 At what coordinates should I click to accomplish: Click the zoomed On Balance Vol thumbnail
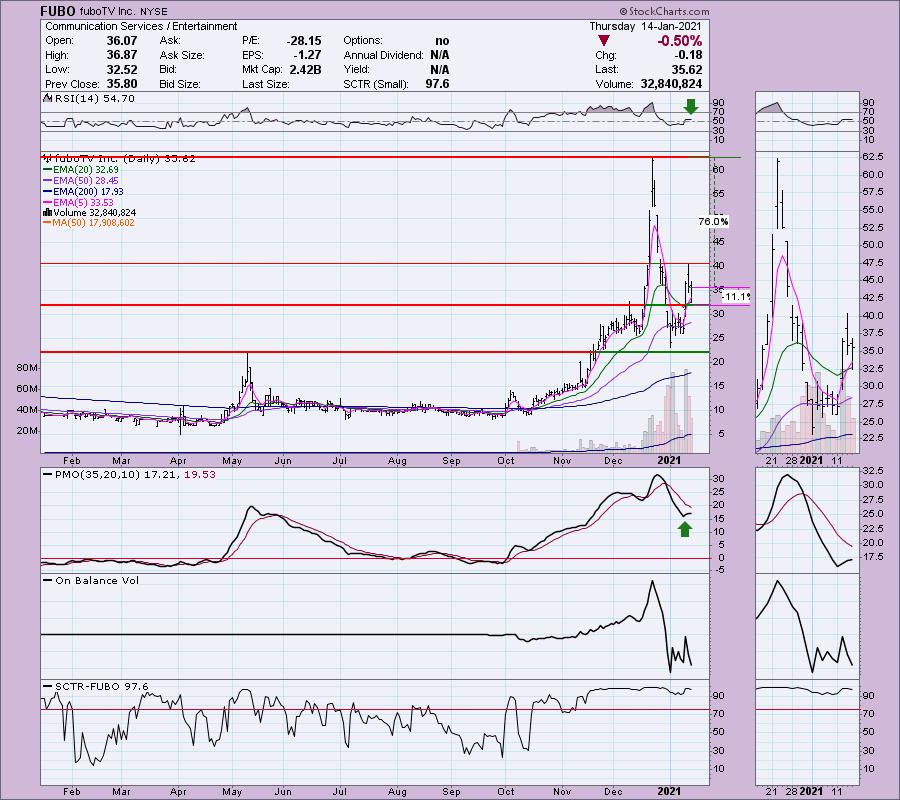tap(807, 626)
